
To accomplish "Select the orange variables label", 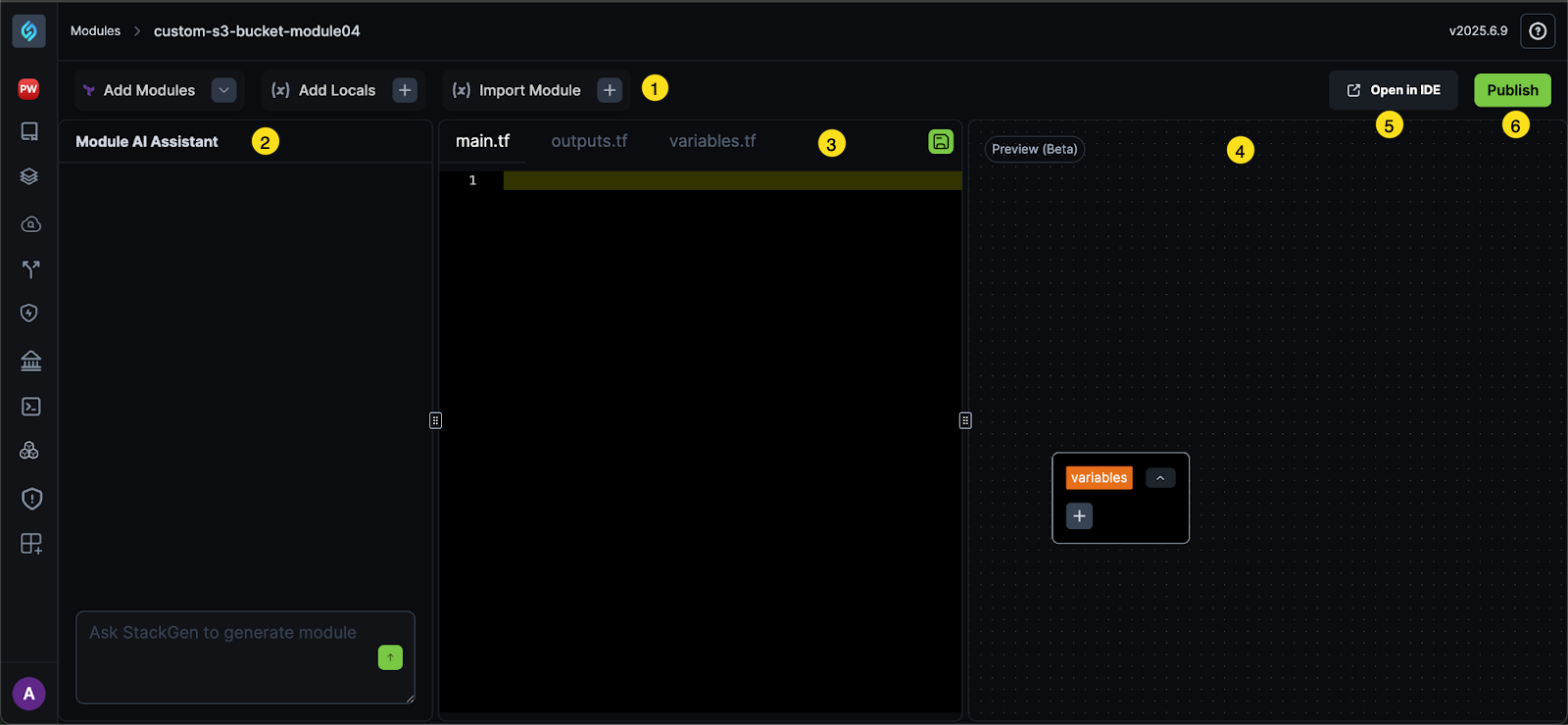I will pyautogui.click(x=1099, y=478).
